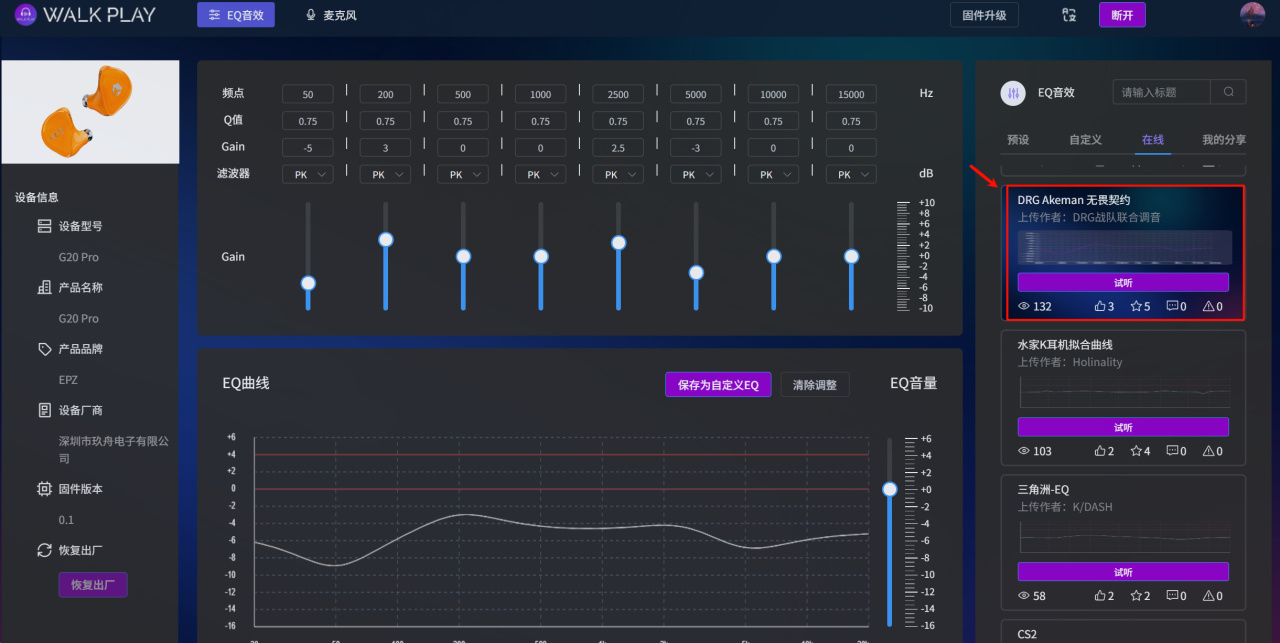Click the EQ音量 volume slider handle

tap(890, 489)
